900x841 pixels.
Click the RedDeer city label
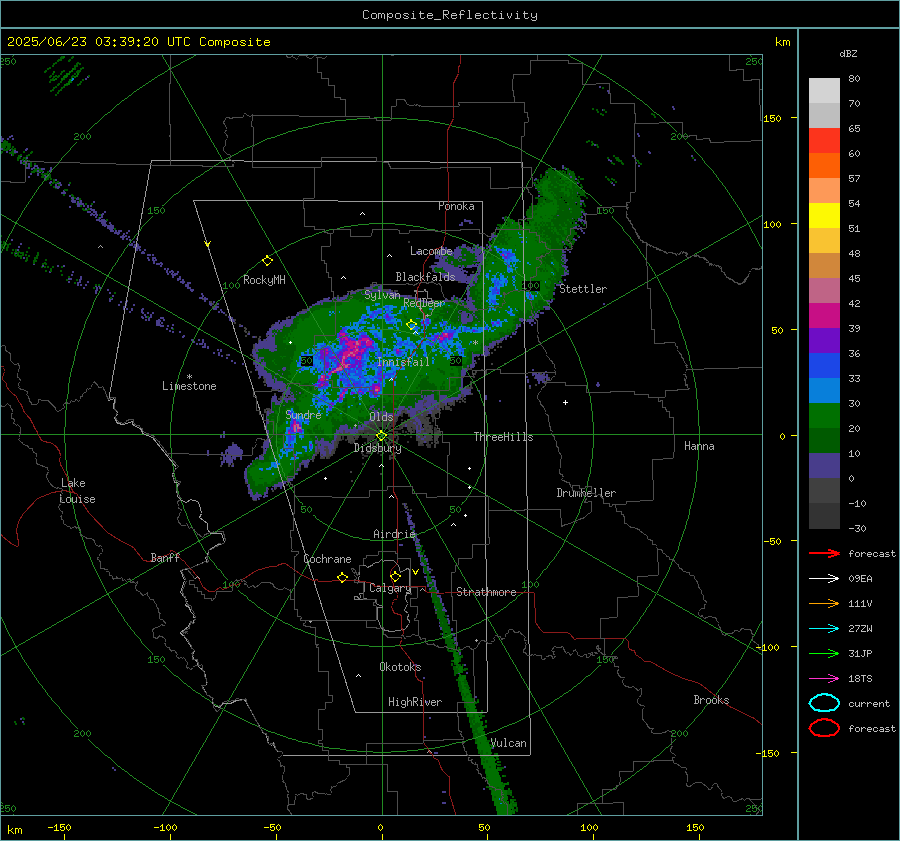pos(424,303)
